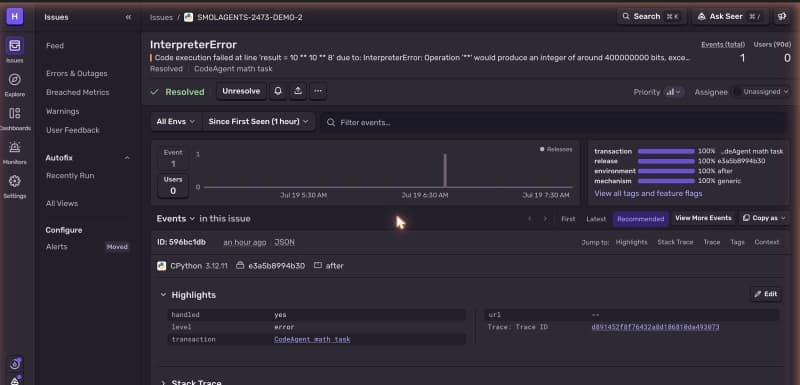The height and width of the screenshot is (385, 800).
Task: Open the Events selector dropdown
Action: (176, 219)
